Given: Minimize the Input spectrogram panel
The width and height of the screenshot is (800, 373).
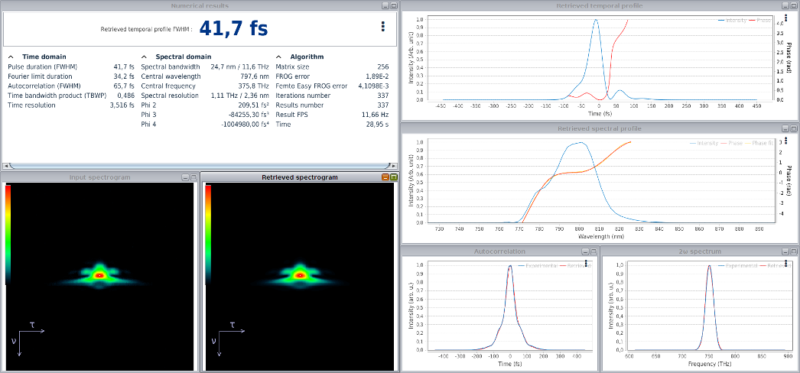Looking at the screenshot, I should [x=185, y=178].
